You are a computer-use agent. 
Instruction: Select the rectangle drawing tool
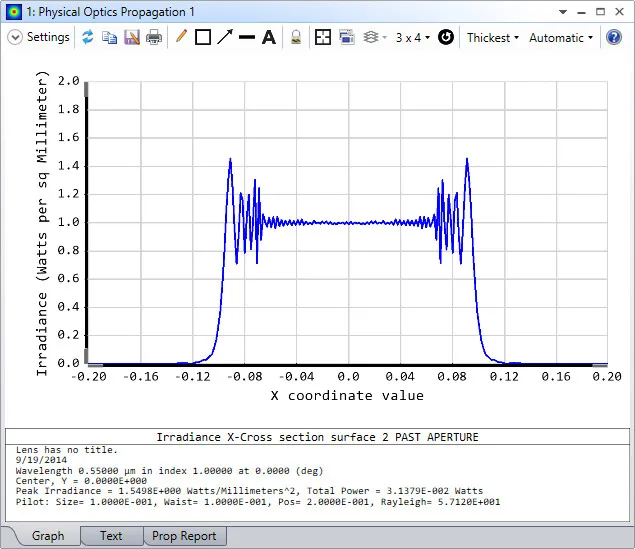coord(203,38)
